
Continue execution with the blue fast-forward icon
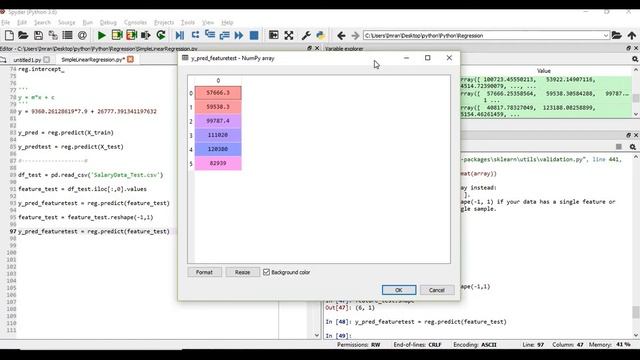click(239, 36)
